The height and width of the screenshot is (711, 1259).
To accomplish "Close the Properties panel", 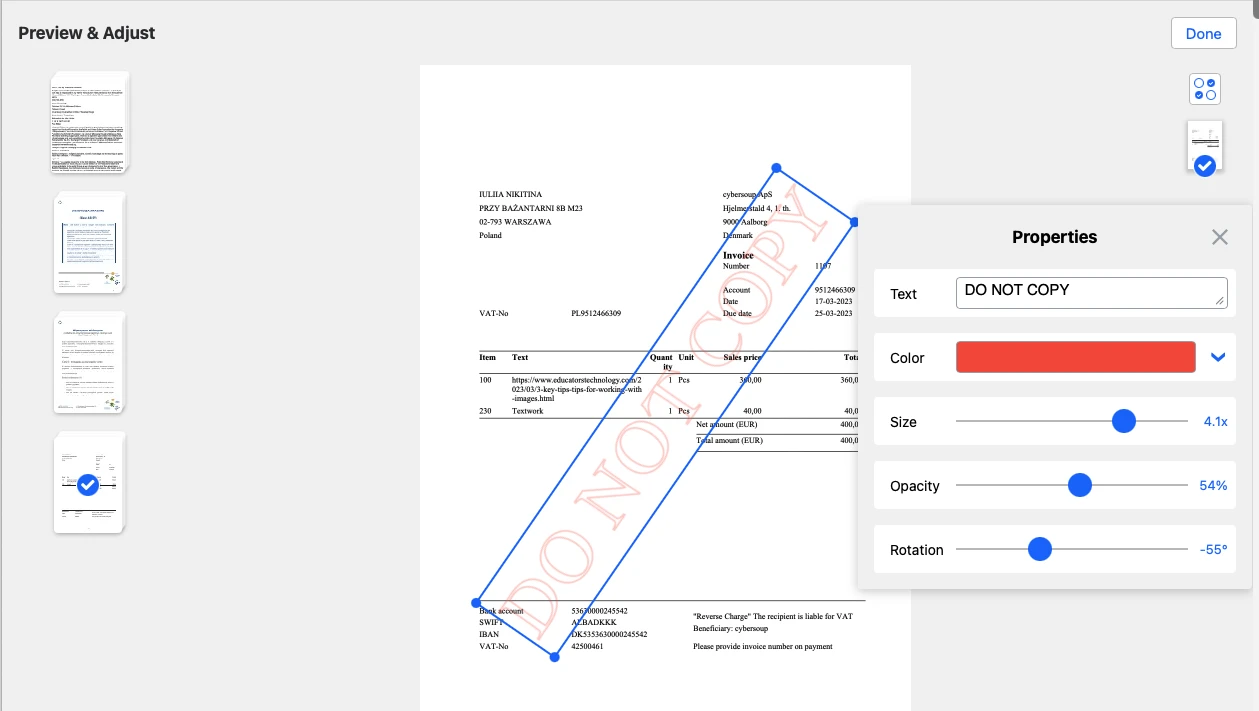I will pos(1219,237).
